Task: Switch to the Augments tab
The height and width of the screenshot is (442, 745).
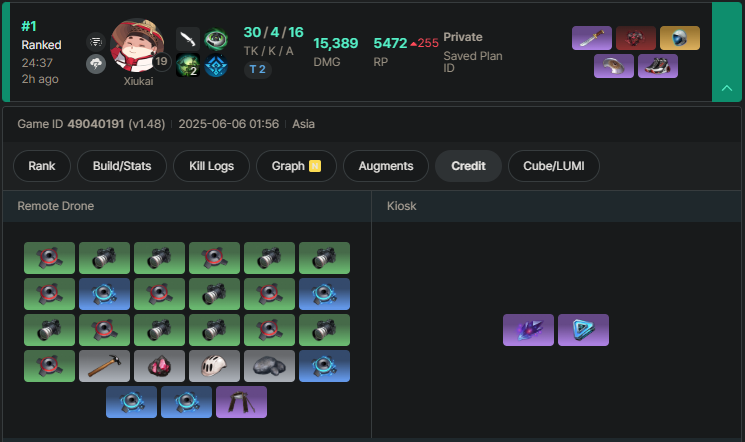Action: point(386,166)
